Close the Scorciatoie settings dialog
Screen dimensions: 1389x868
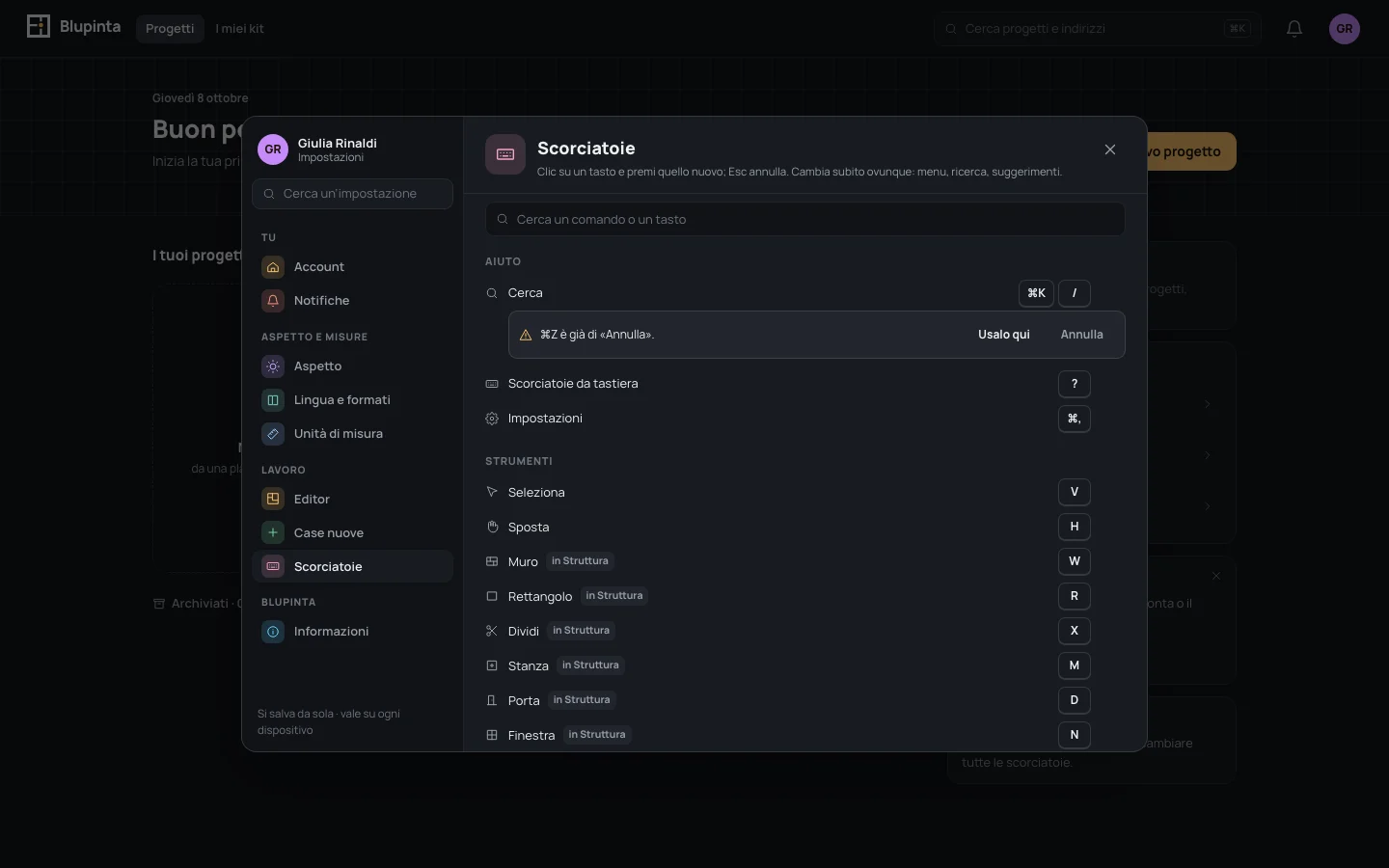(x=1110, y=149)
